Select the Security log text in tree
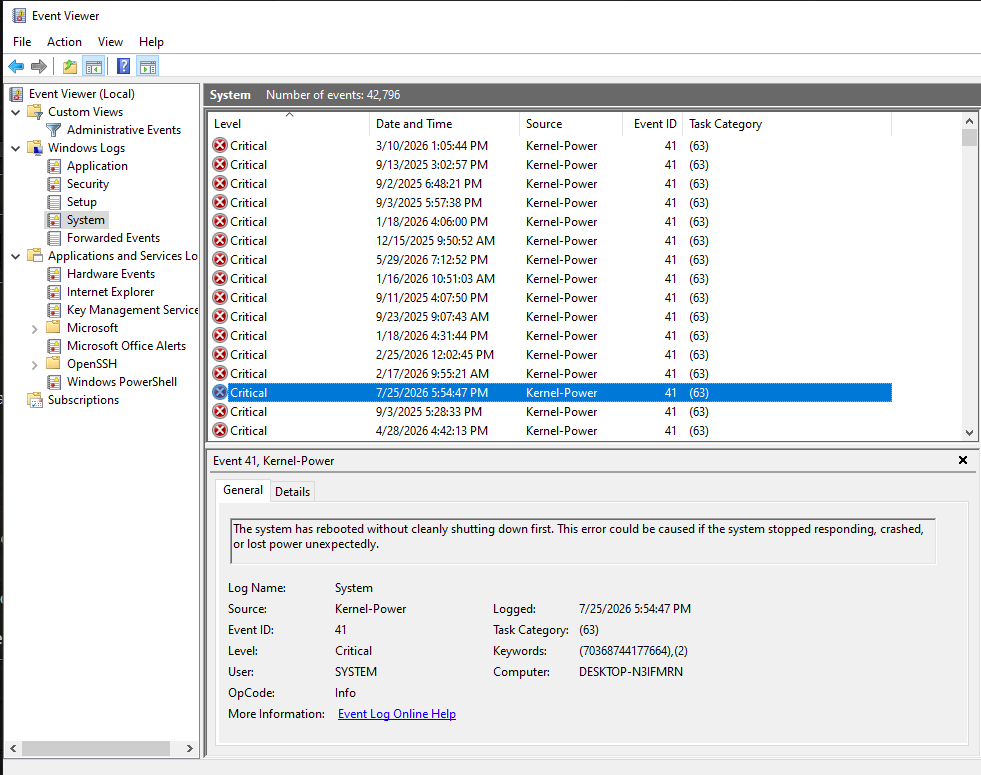Image resolution: width=981 pixels, height=775 pixels. (88, 184)
